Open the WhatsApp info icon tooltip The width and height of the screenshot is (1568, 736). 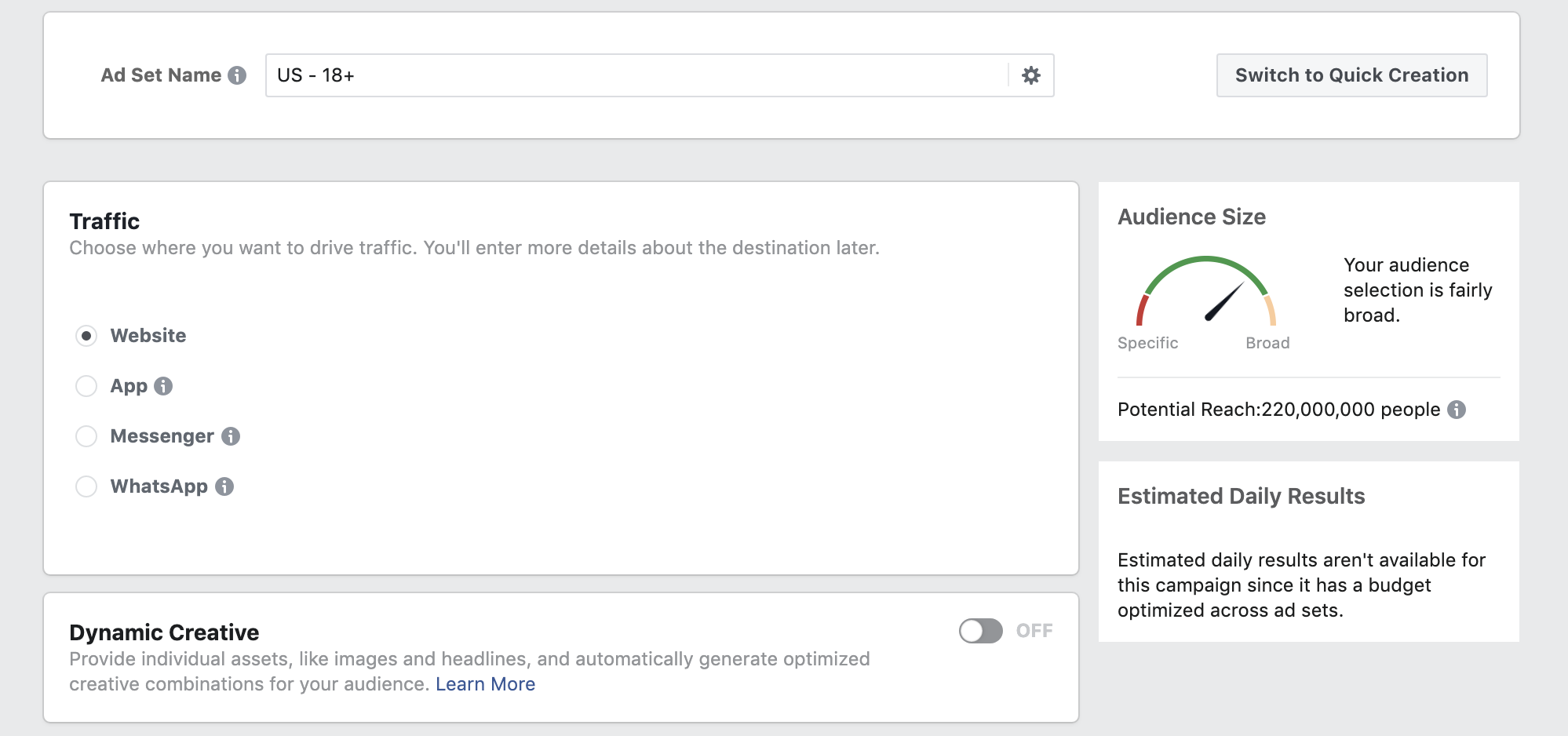point(224,486)
